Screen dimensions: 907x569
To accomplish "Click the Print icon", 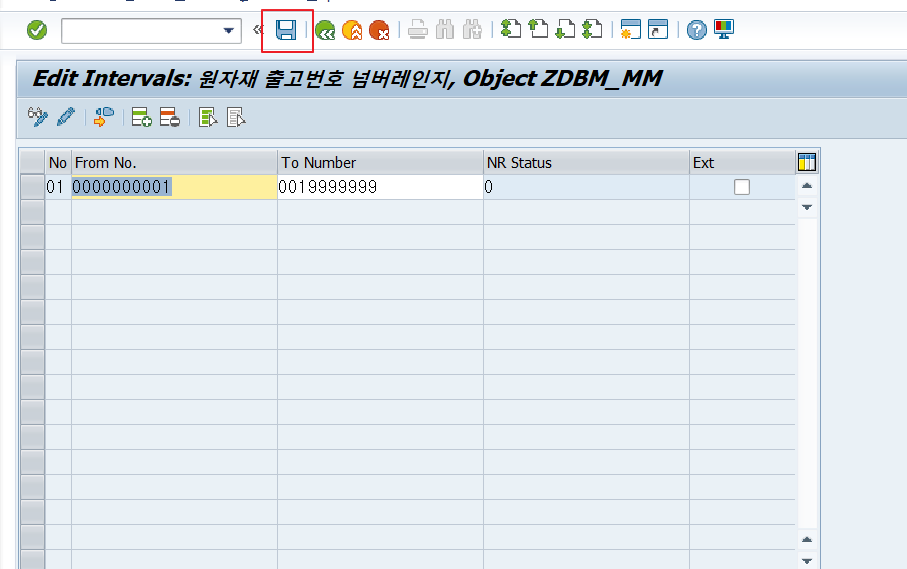I will click(418, 29).
